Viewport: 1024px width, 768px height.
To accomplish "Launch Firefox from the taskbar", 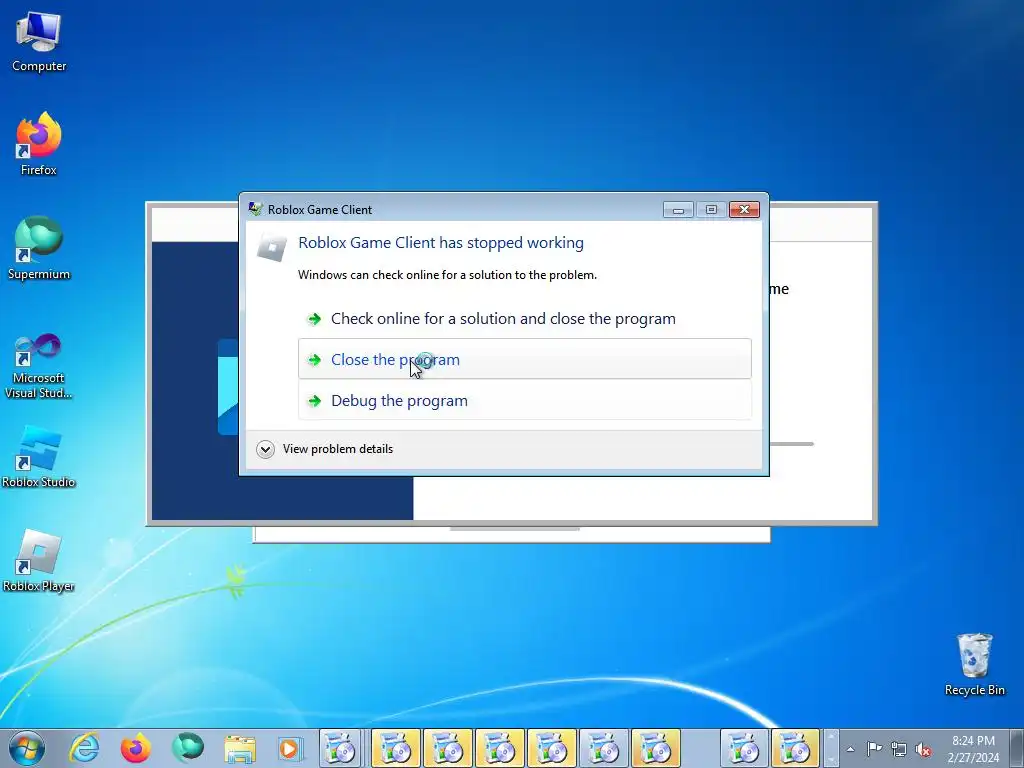I will coord(136,748).
